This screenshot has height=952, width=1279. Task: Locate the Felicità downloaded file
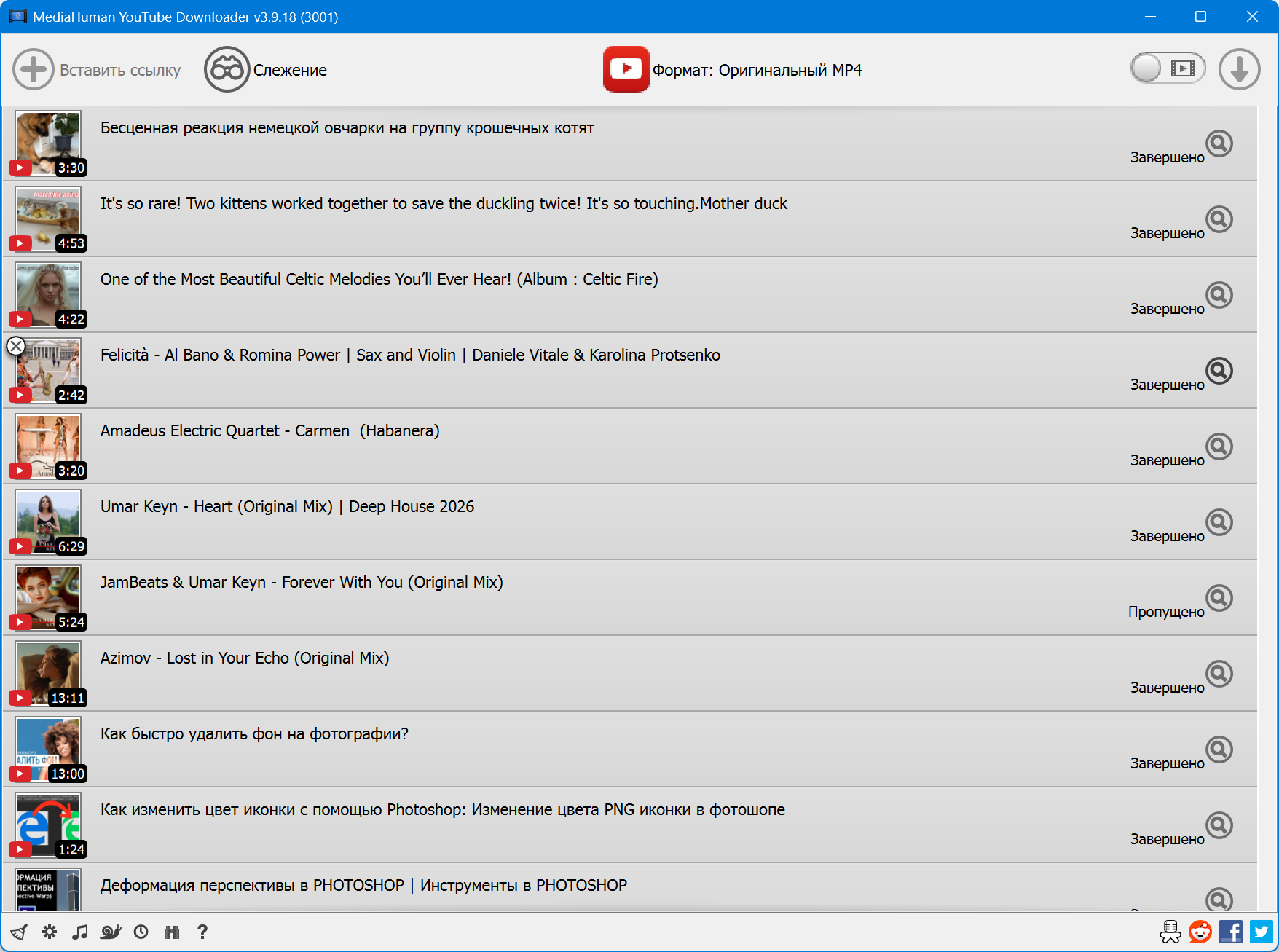1219,371
